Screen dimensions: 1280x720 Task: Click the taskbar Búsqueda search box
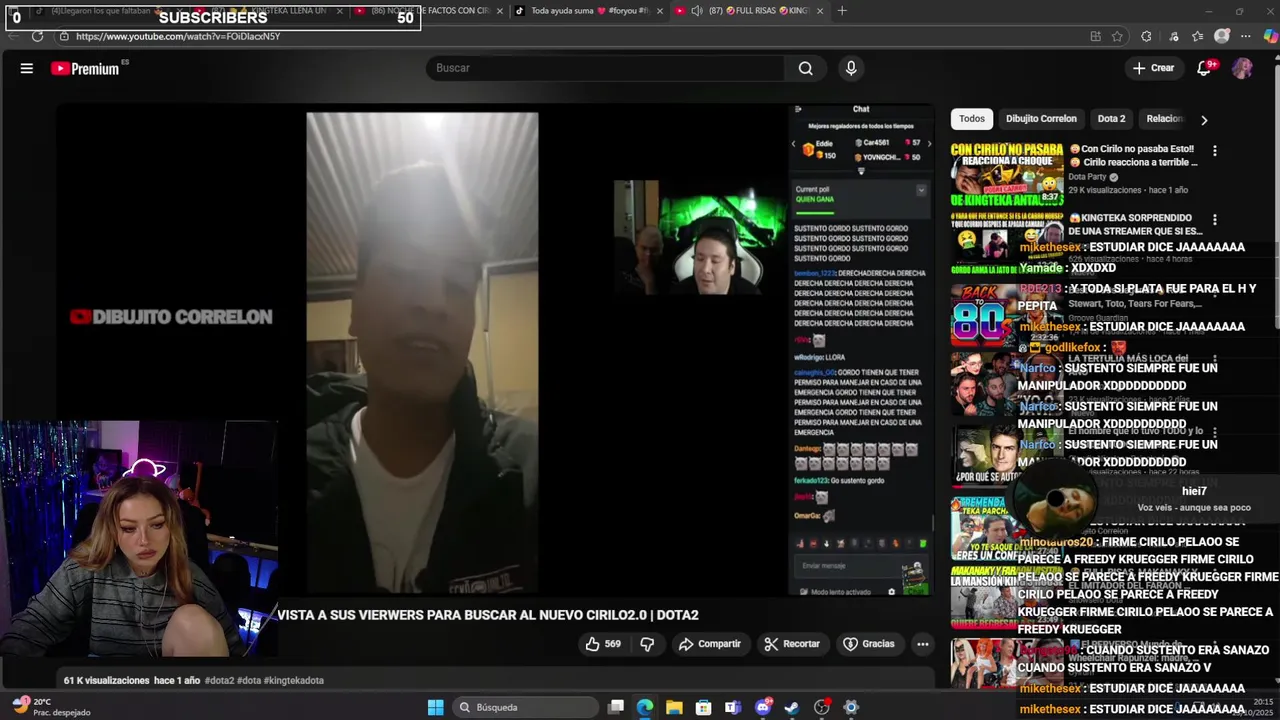click(523, 707)
